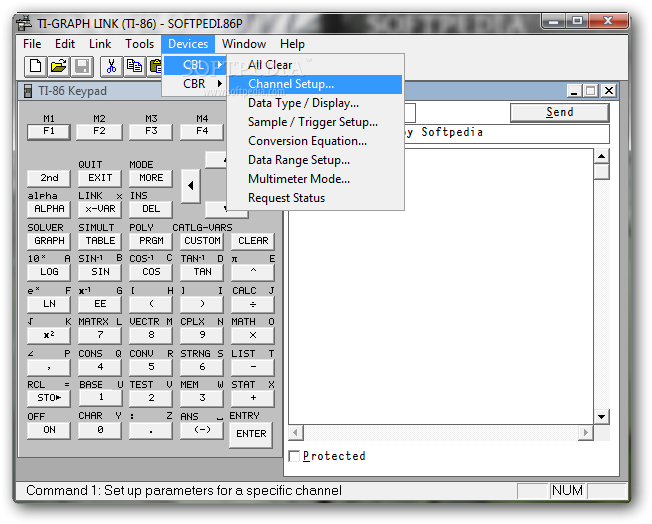The height and width of the screenshot is (524, 652).
Task: Click the PRGM keypad key
Action: coord(151,241)
